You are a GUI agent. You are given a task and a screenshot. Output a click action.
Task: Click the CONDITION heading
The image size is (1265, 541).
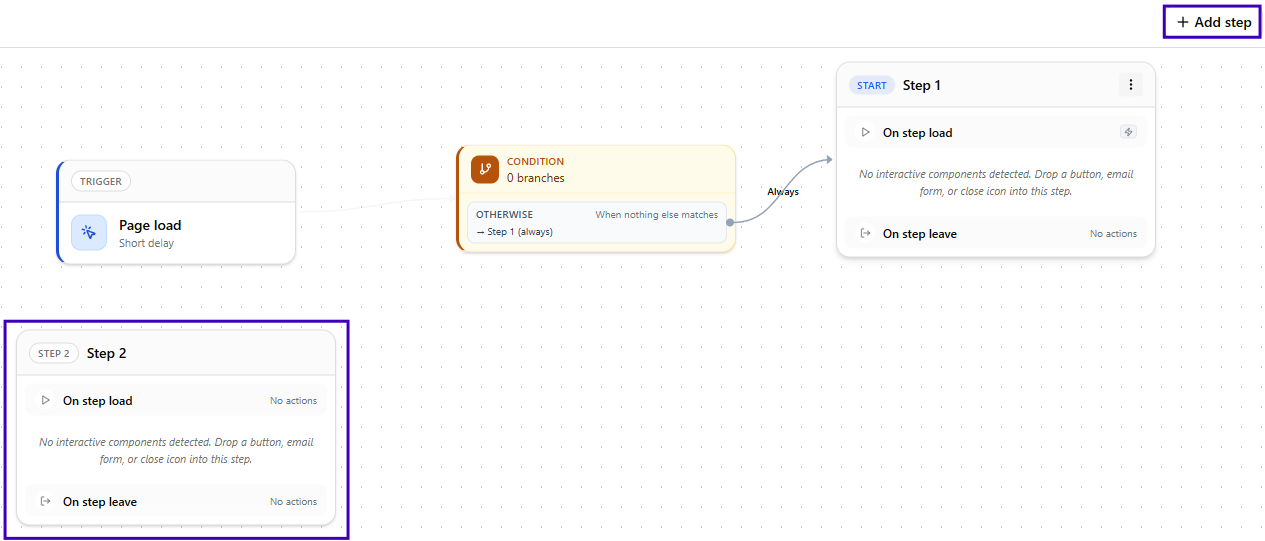pyautogui.click(x=535, y=161)
